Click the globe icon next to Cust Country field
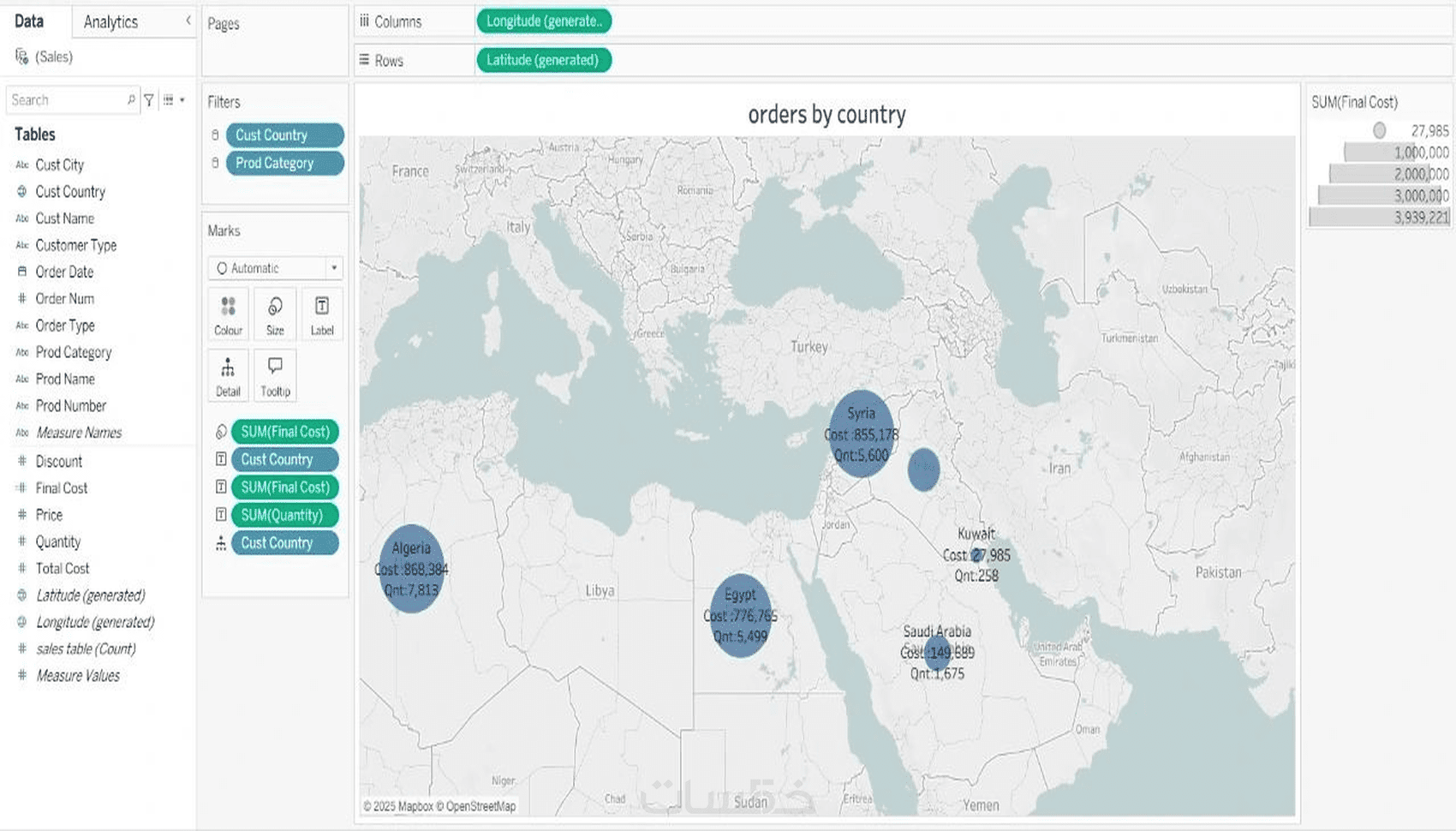 tap(22, 191)
